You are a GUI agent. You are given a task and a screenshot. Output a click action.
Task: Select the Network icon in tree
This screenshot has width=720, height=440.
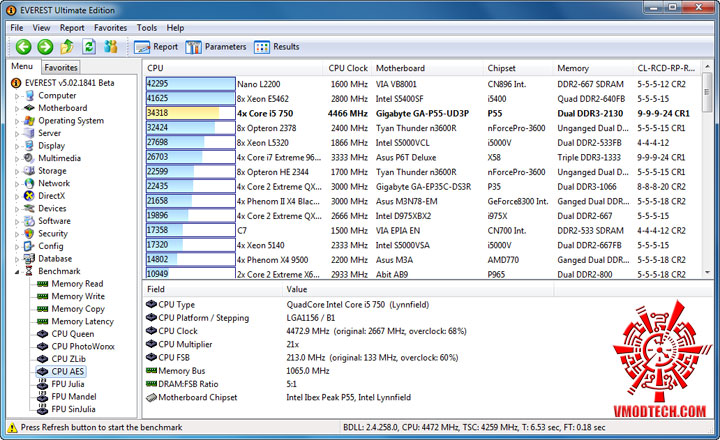click(x=29, y=183)
